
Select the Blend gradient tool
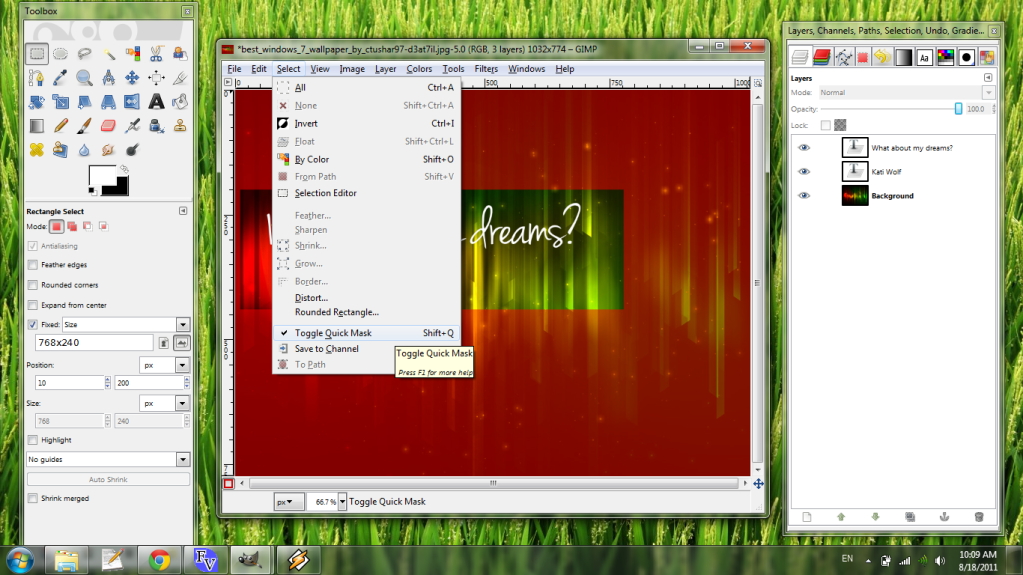click(x=37, y=125)
